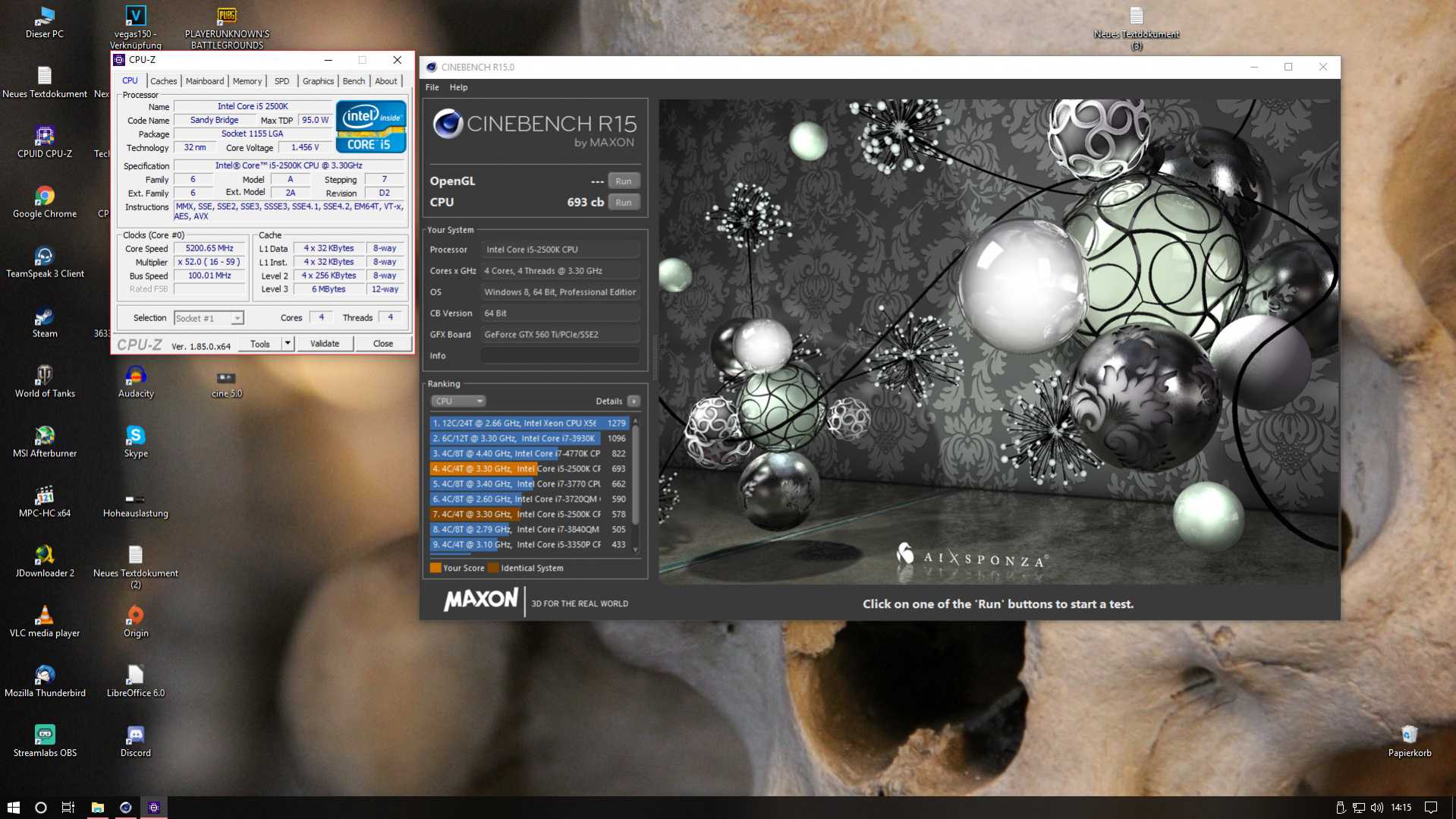The image size is (1456, 819).
Task: Select ranking row i7-3930K scoring 1096
Action: pyautogui.click(x=529, y=439)
